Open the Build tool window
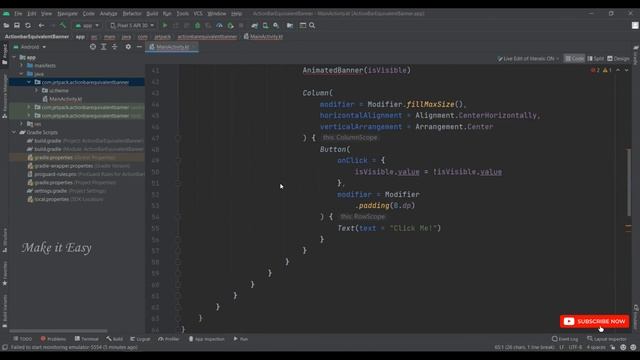Image resolution: width=640 pixels, height=360 pixels. coord(115,339)
